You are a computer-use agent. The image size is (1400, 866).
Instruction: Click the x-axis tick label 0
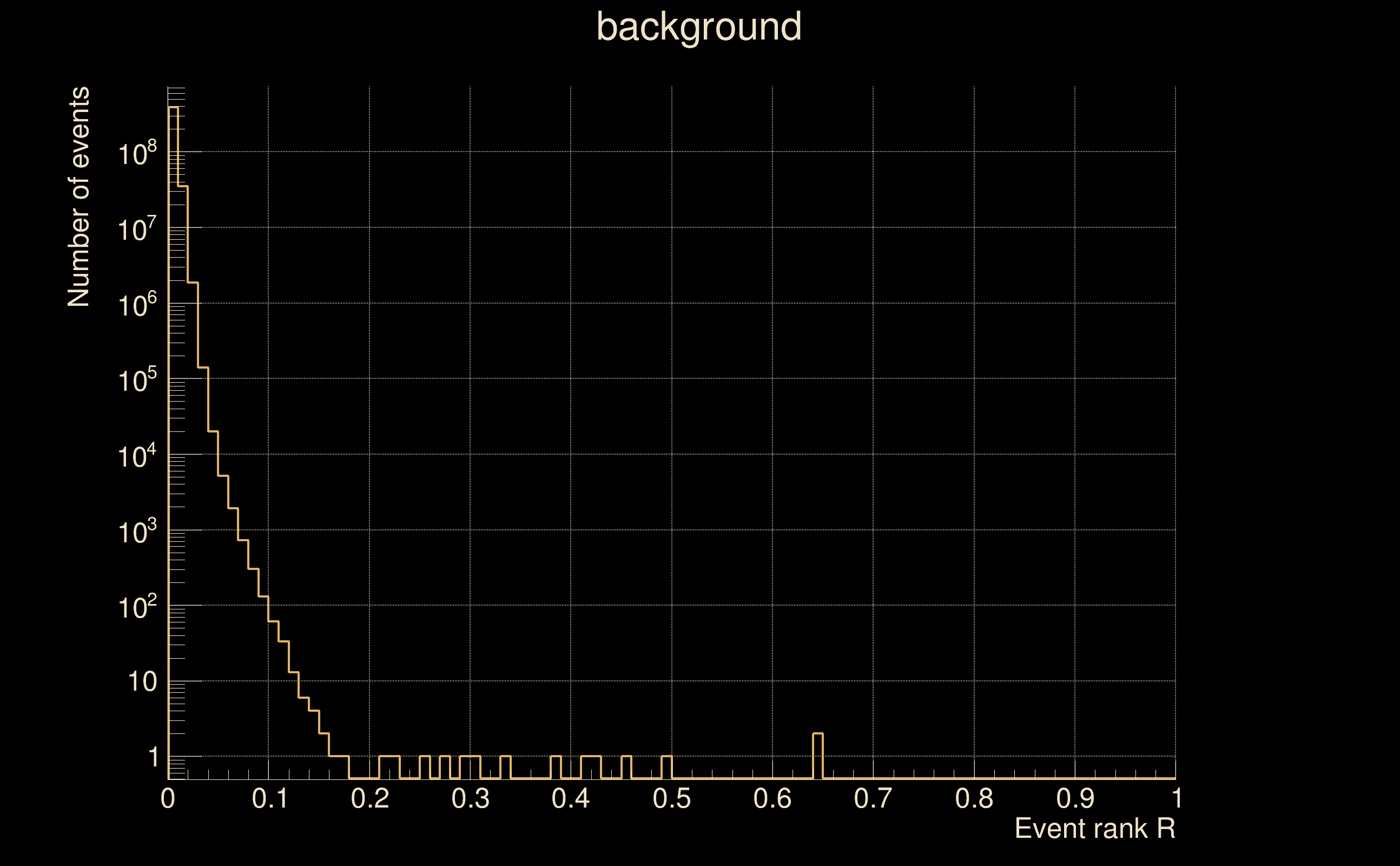tap(168, 799)
